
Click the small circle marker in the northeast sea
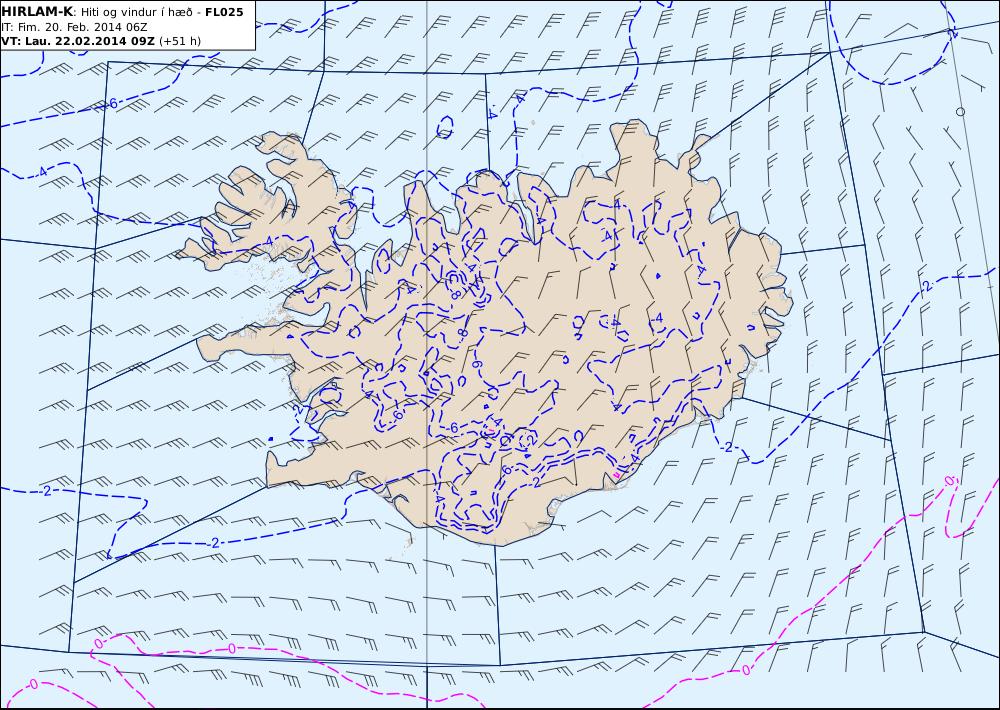click(960, 112)
